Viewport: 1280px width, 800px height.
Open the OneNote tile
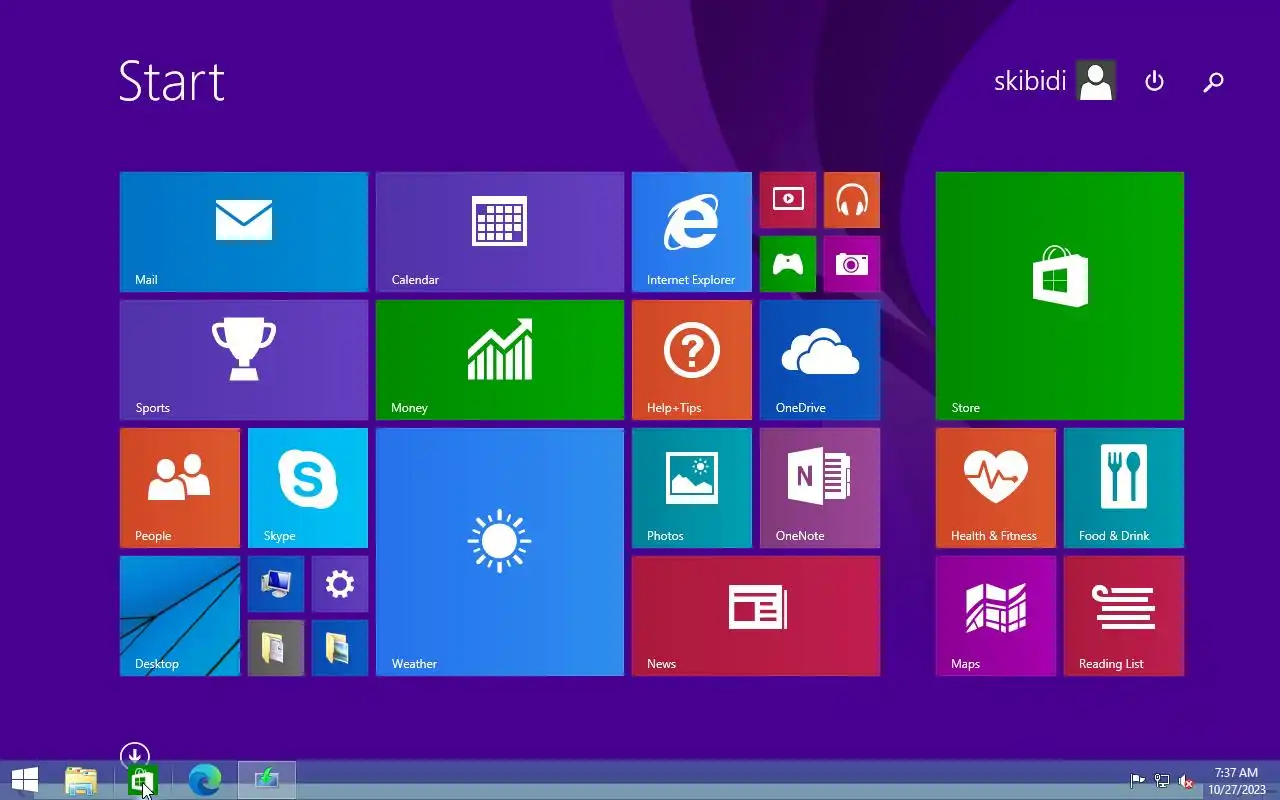coord(820,488)
